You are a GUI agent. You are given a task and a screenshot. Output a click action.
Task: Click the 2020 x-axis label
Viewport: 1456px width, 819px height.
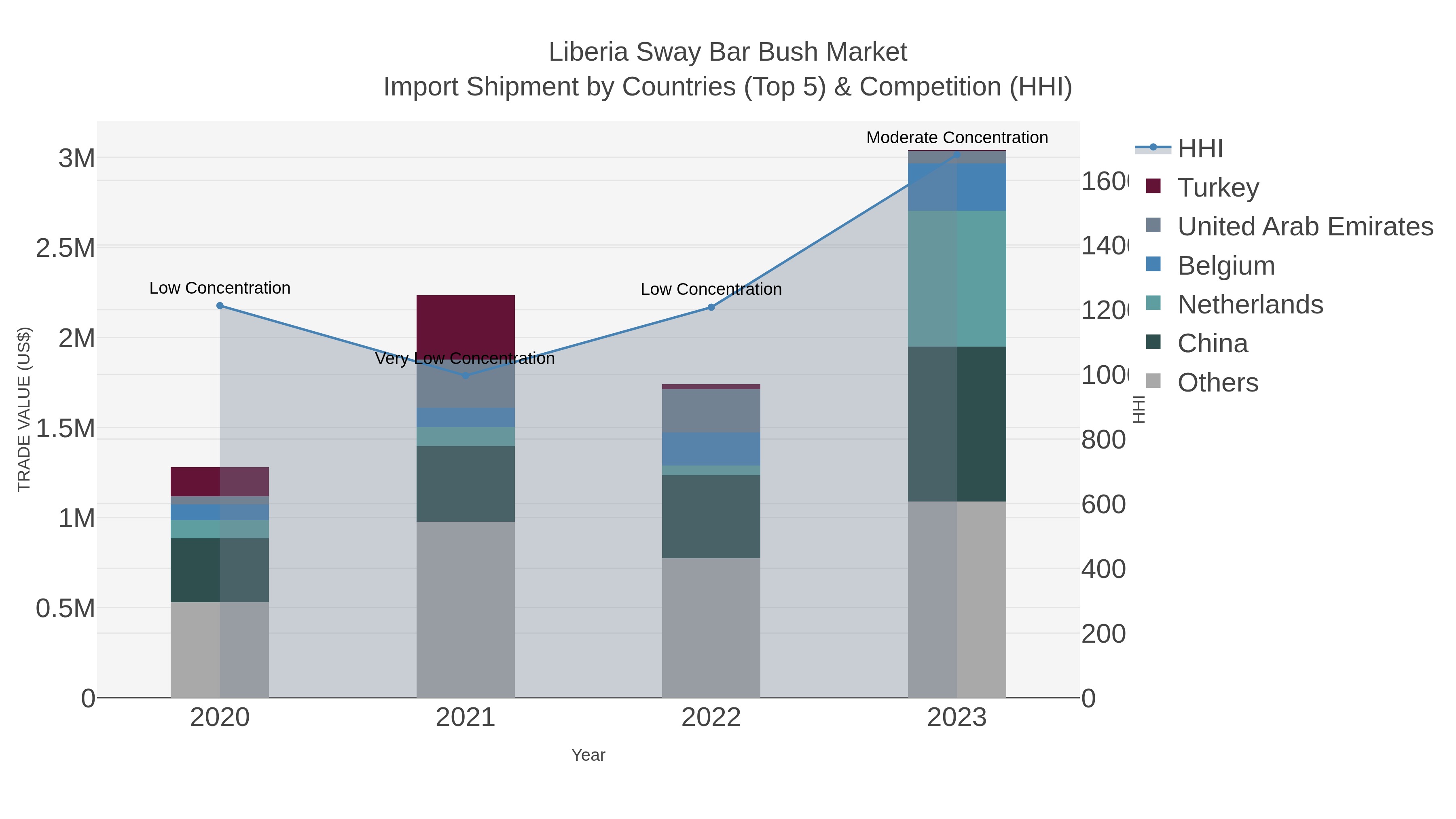[220, 718]
